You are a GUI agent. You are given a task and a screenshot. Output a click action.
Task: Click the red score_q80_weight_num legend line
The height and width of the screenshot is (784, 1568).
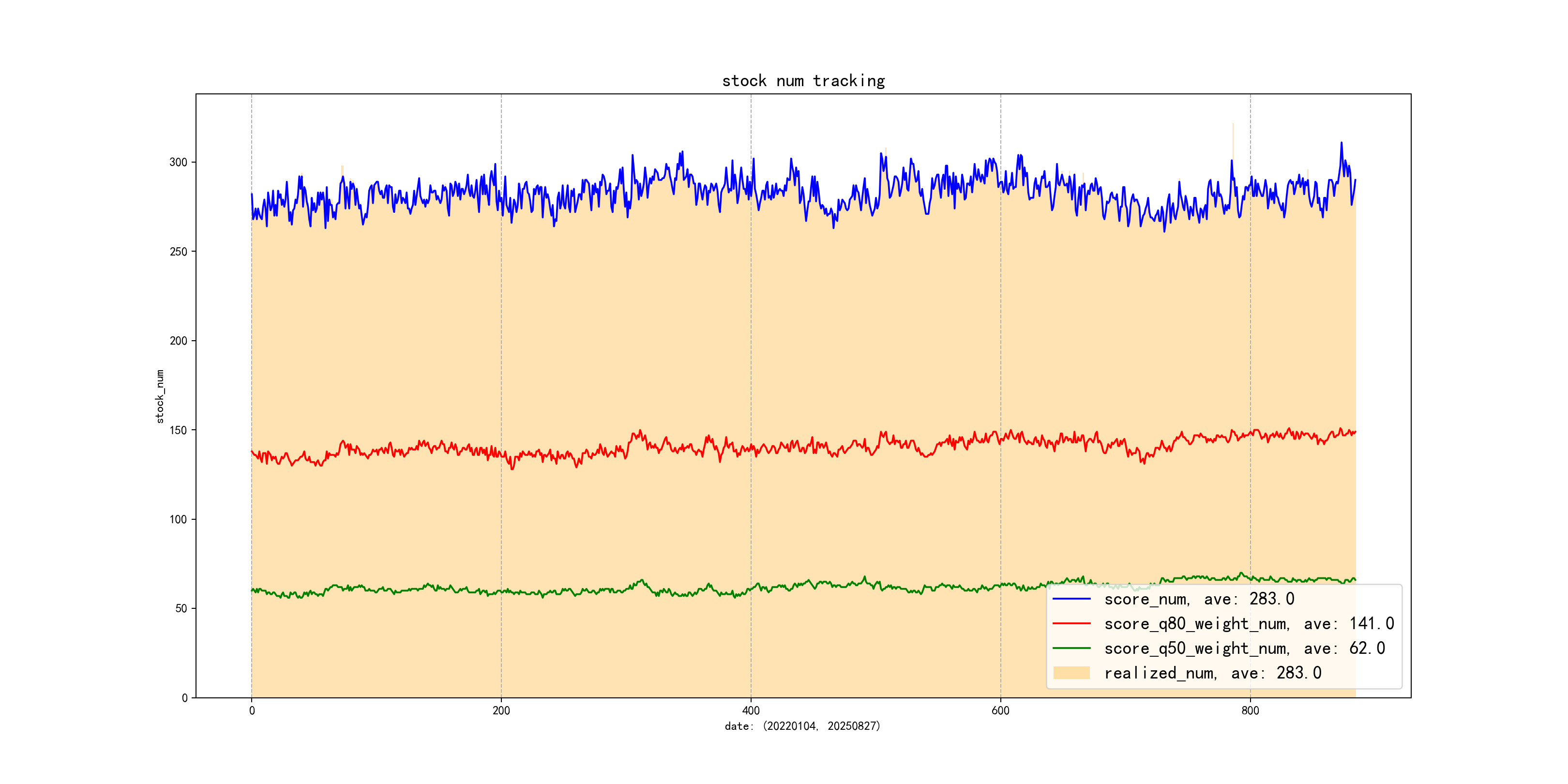coord(1071,624)
